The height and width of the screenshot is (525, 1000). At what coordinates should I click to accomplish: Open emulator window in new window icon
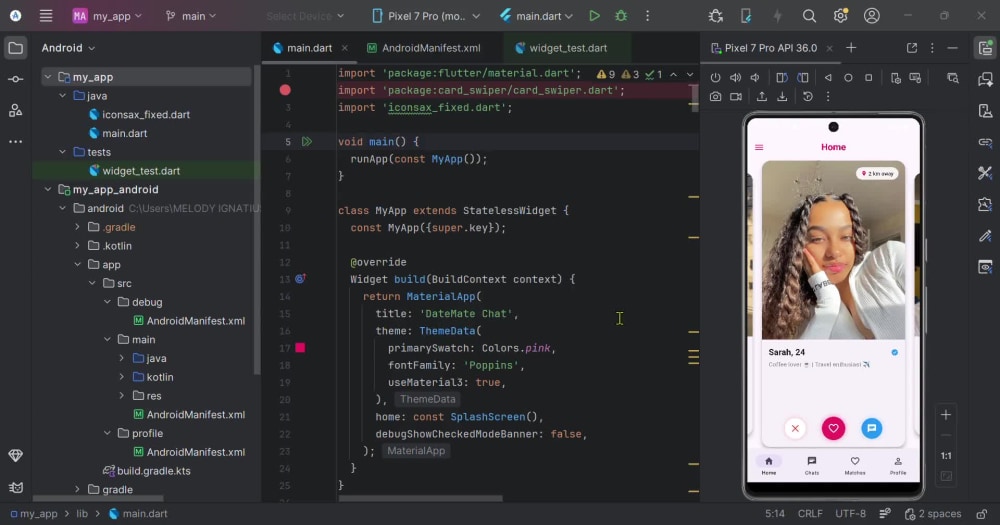tap(912, 48)
